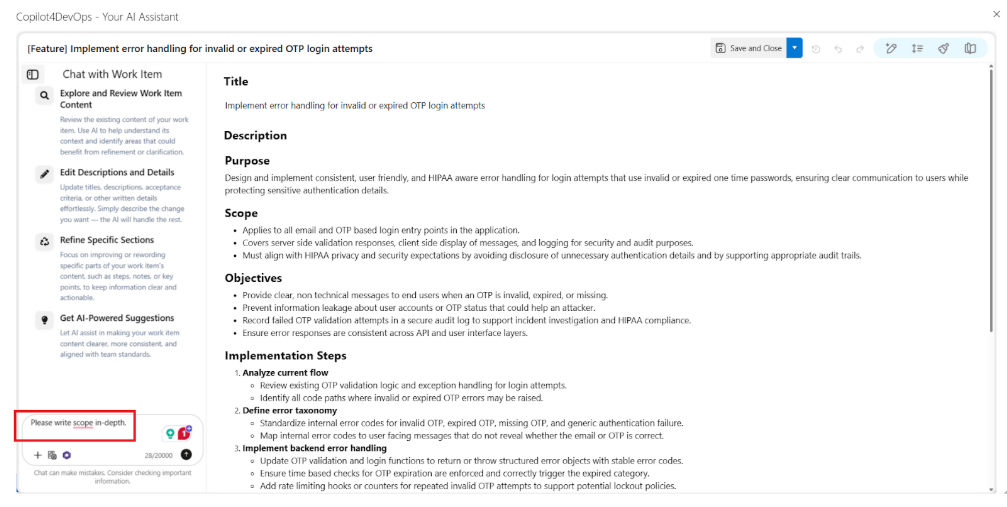Click the purple hexagon icon in chat box
The image size is (1007, 507).
(66, 455)
